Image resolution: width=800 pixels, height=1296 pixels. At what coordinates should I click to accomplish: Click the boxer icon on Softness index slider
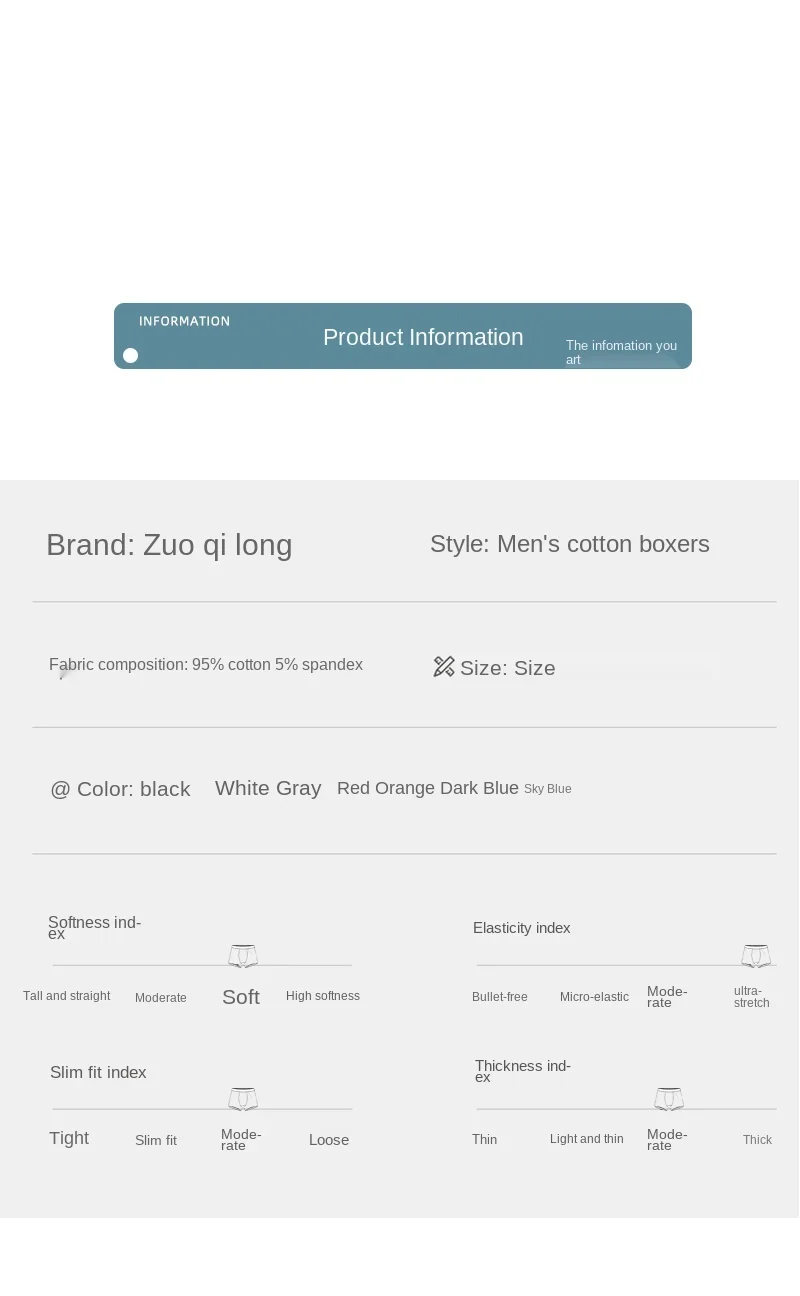[x=243, y=956]
